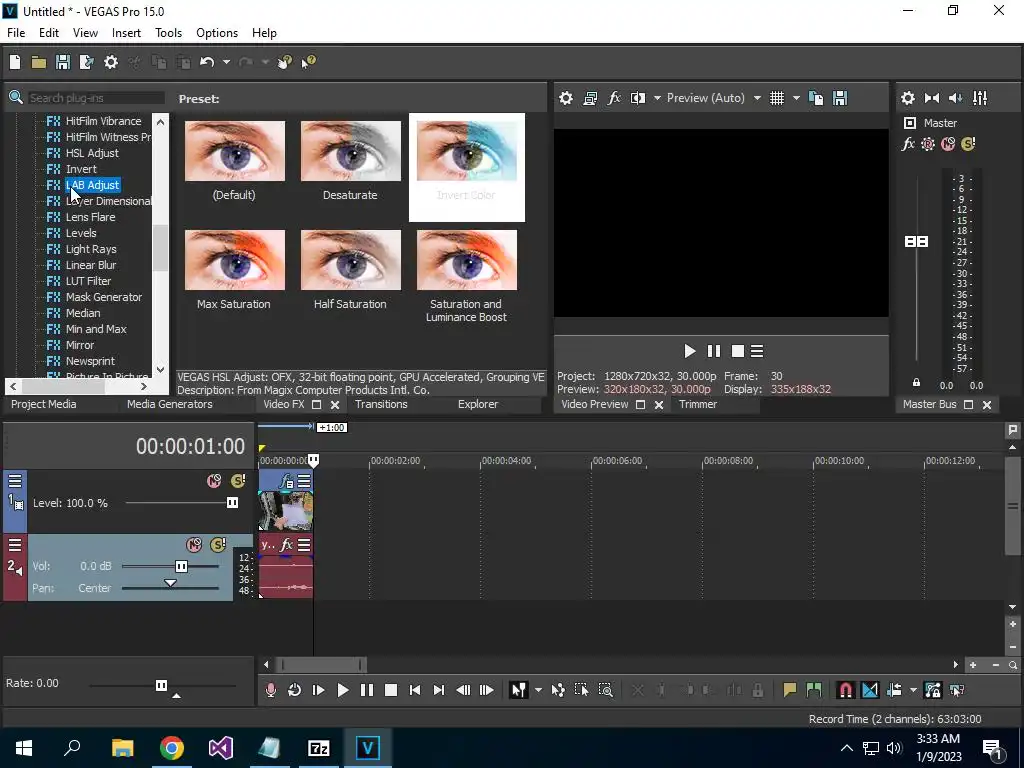
Task: Select the Zoom Edit tool
Action: [605, 690]
